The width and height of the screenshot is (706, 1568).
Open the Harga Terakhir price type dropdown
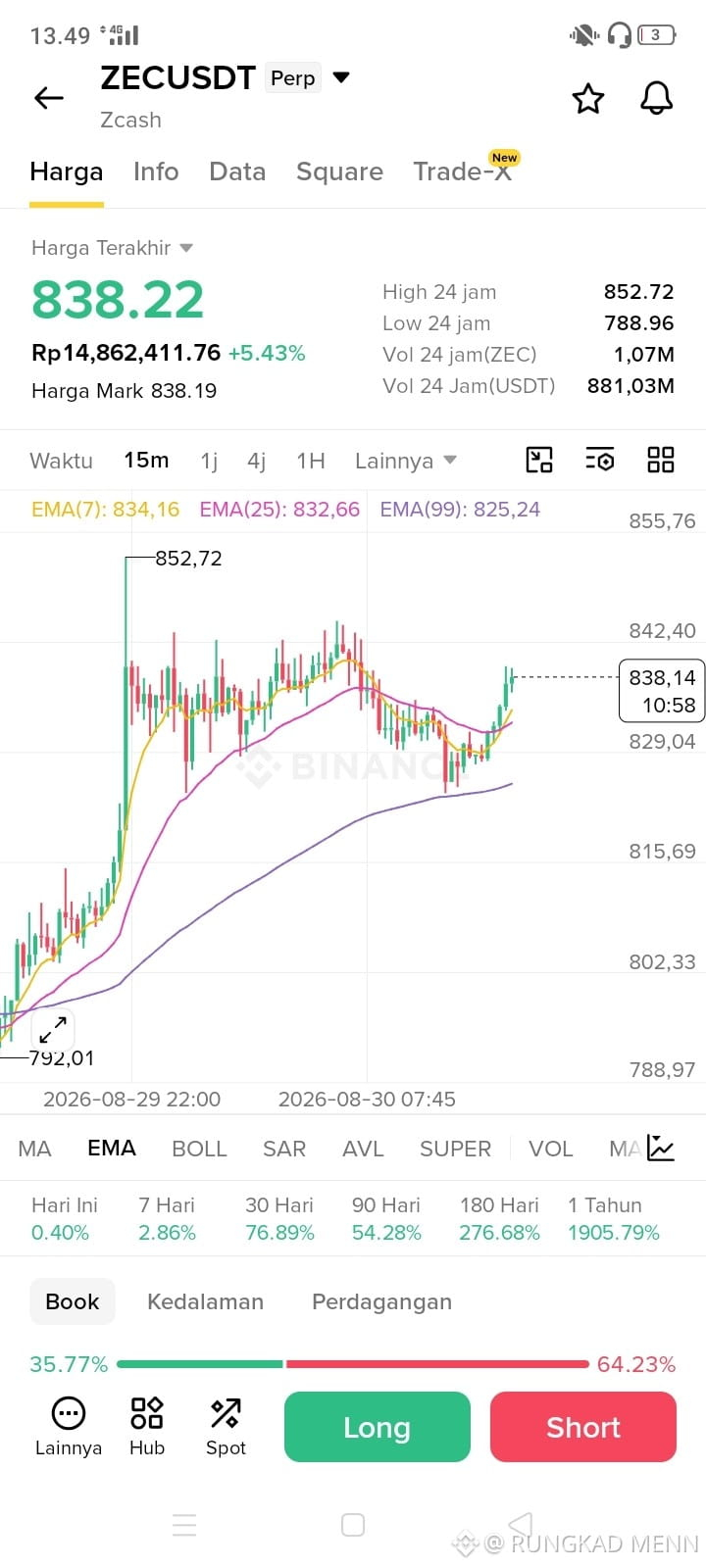(x=112, y=248)
